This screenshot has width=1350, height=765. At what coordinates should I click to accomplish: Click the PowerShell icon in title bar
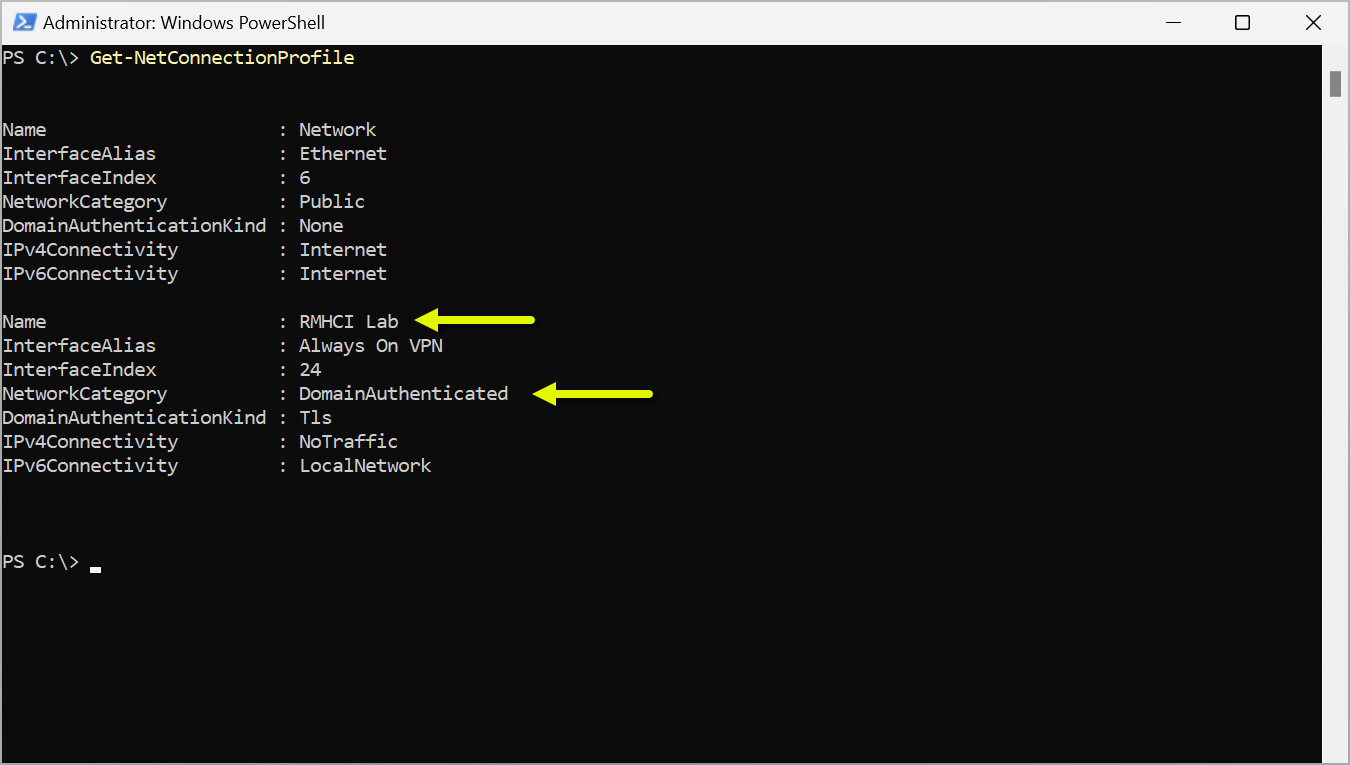(25, 22)
